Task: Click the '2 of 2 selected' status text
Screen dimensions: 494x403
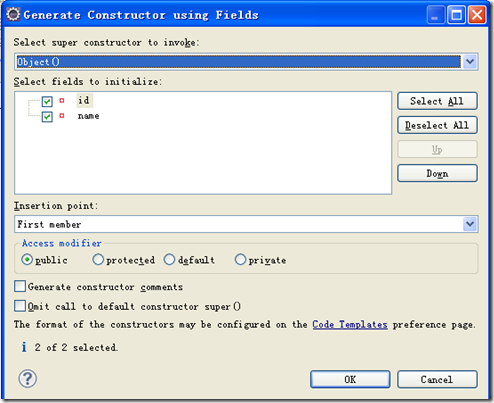Action: pos(76,347)
